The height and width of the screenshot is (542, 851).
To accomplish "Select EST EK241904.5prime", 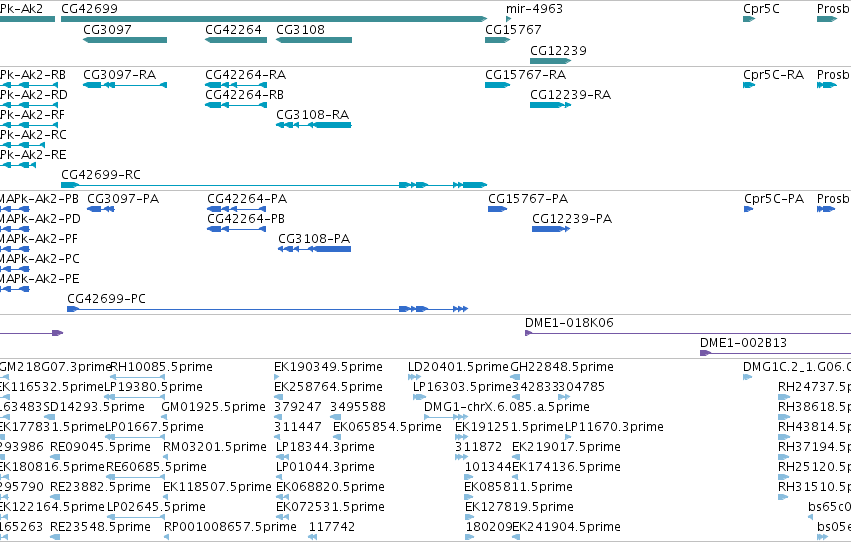I will [566, 527].
